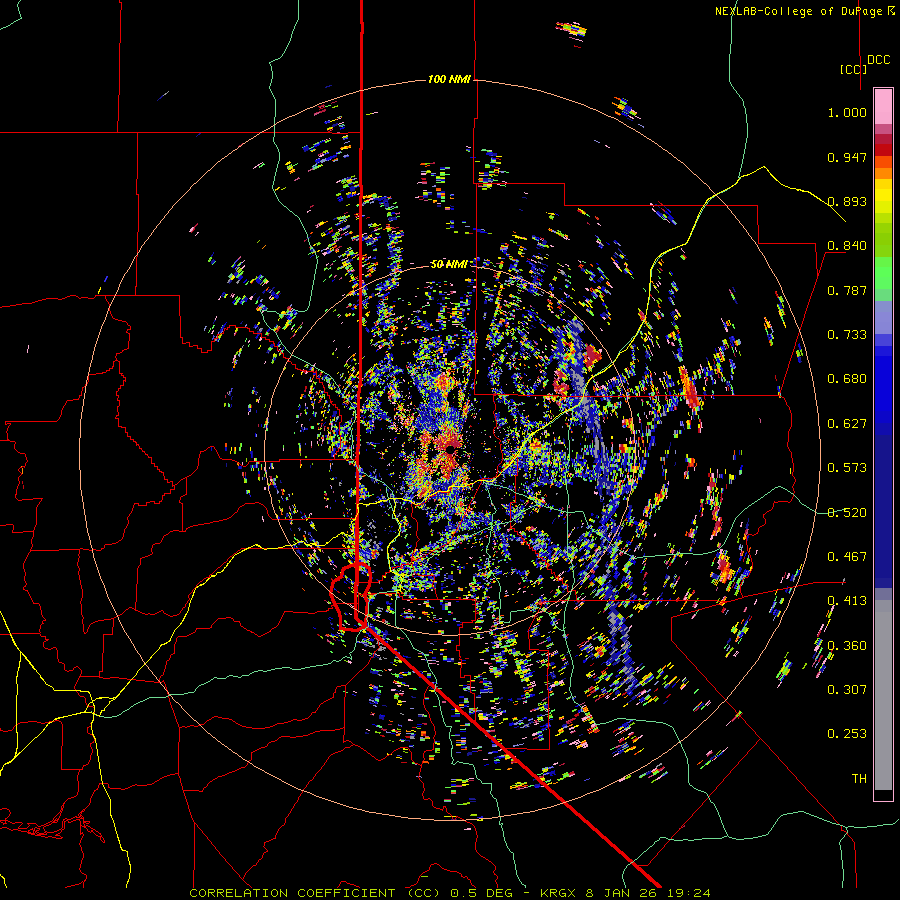Click the black radar site dot at center
The width and height of the screenshot is (900, 900).
452,448
